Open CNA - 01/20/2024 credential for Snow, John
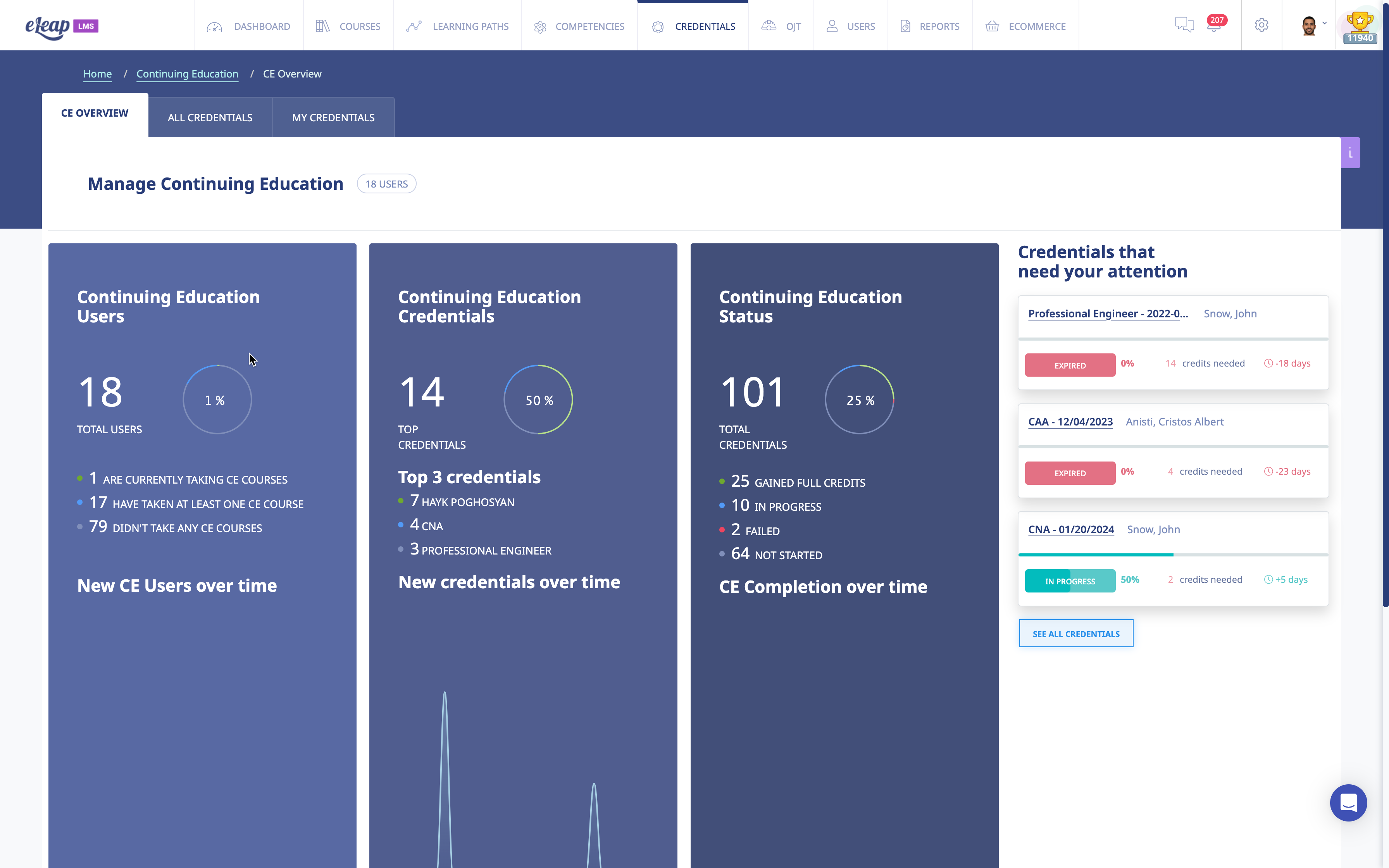1389x868 pixels. (1071, 530)
